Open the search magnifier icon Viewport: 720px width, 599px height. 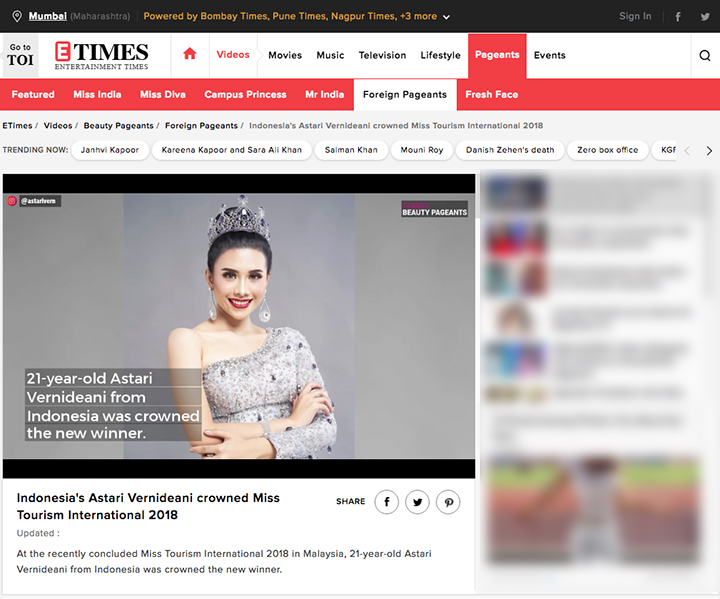pos(705,56)
